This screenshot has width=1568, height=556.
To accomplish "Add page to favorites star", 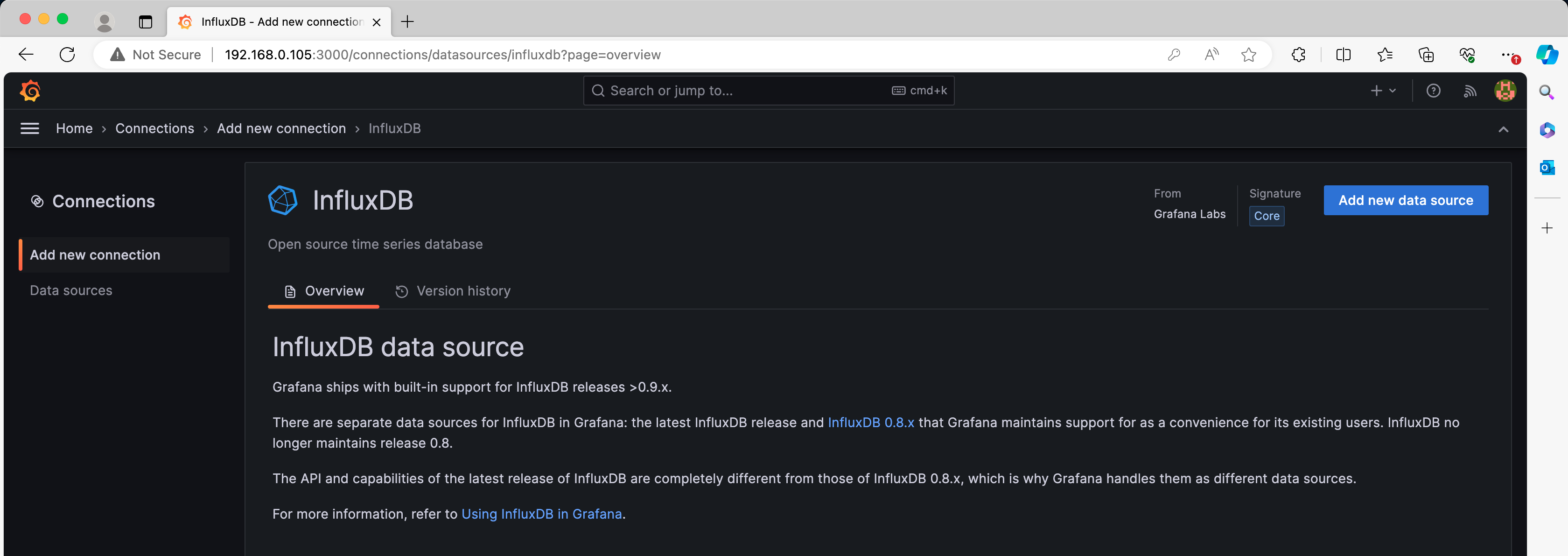I will [1248, 55].
